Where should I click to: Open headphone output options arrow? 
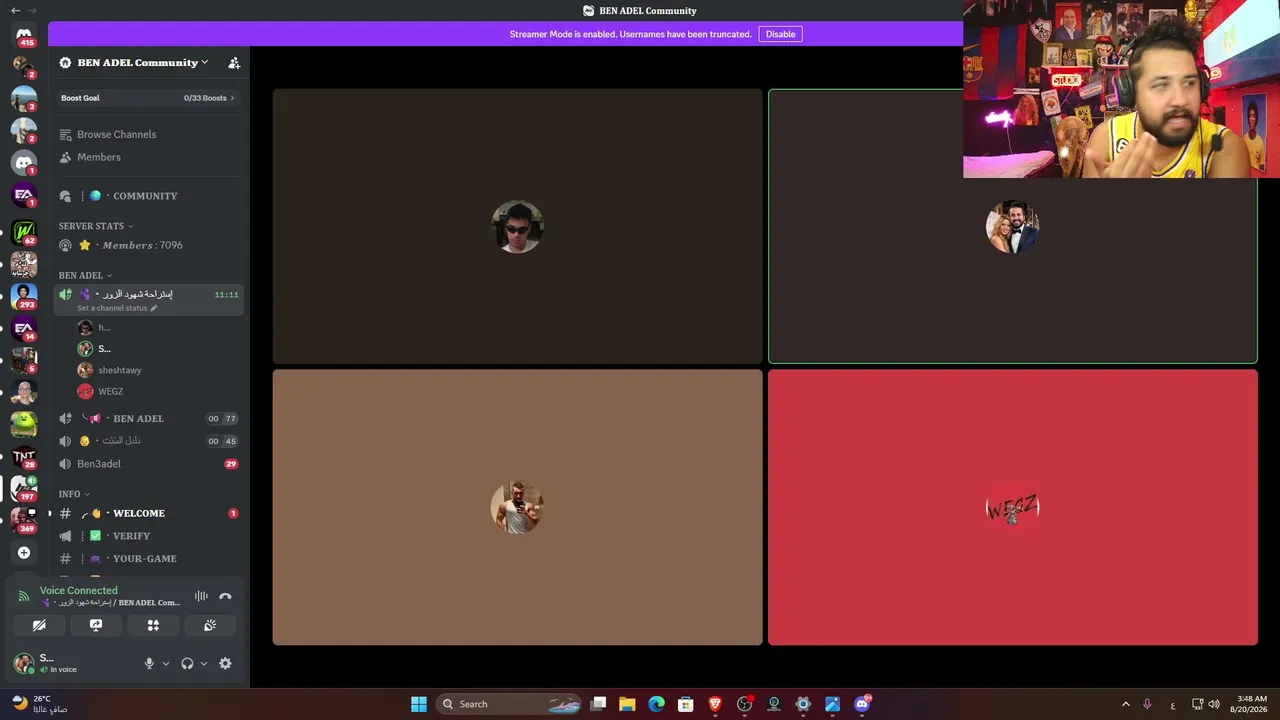click(204, 663)
